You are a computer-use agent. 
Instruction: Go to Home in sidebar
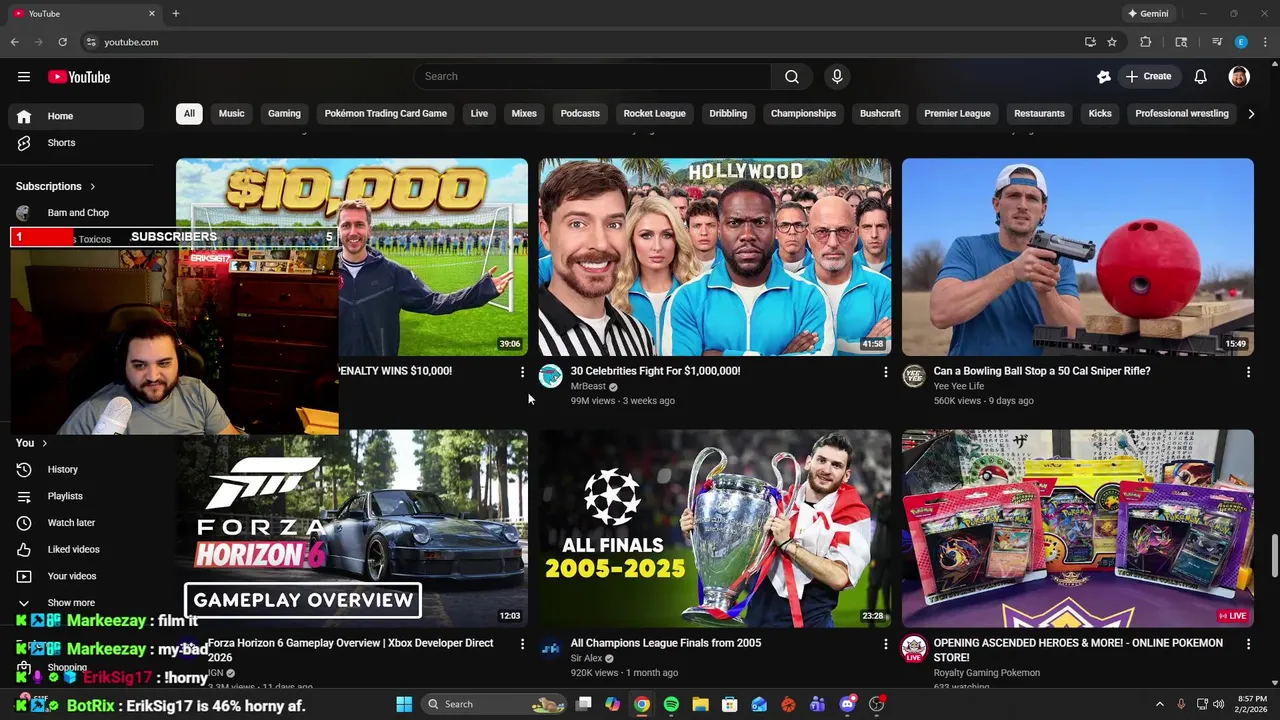click(x=76, y=116)
